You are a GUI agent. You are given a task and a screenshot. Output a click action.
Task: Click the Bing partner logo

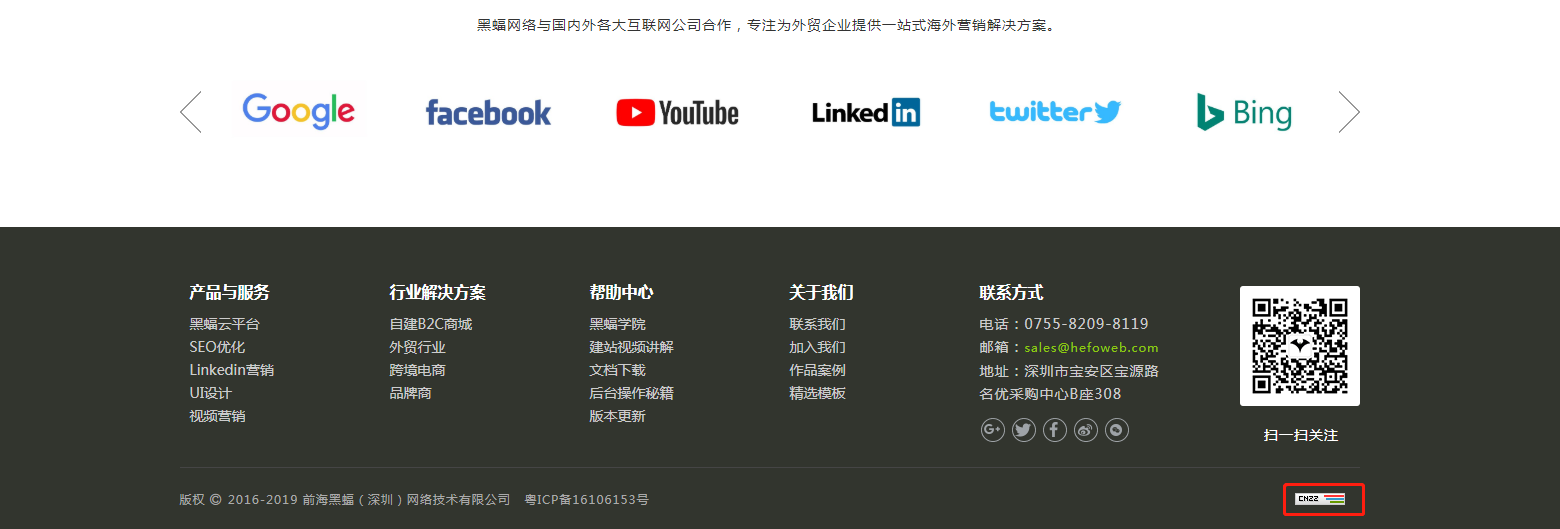click(x=1244, y=113)
